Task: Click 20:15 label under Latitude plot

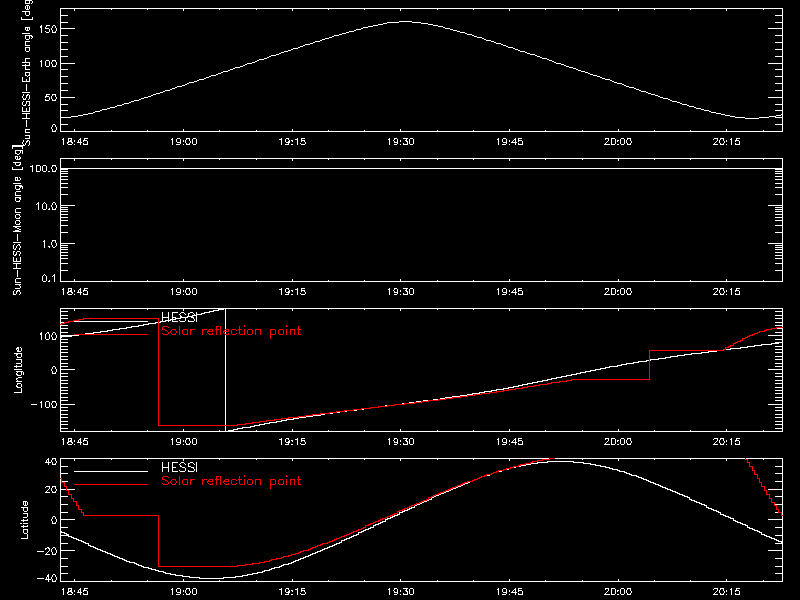Action: pyautogui.click(x=727, y=592)
